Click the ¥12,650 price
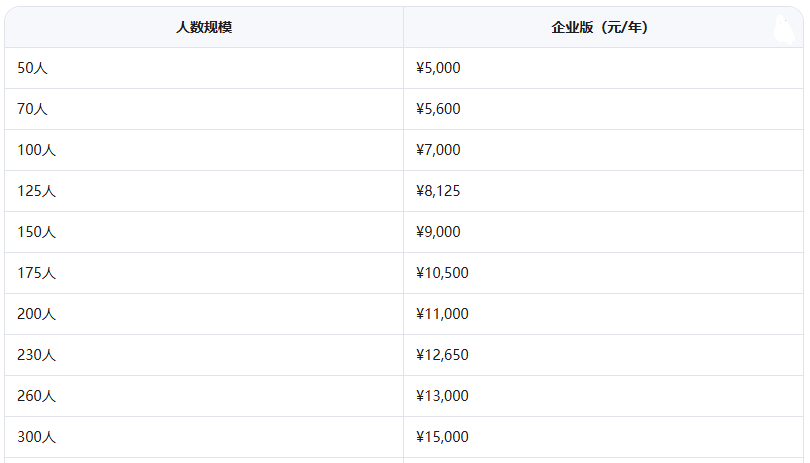 point(442,355)
